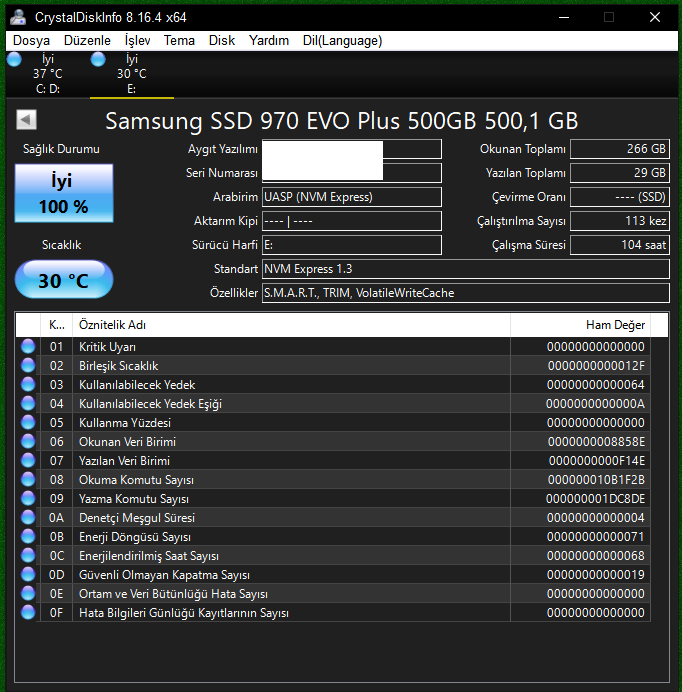Click raw value 00000000000019
This screenshot has height=692, width=682.
[595, 575]
